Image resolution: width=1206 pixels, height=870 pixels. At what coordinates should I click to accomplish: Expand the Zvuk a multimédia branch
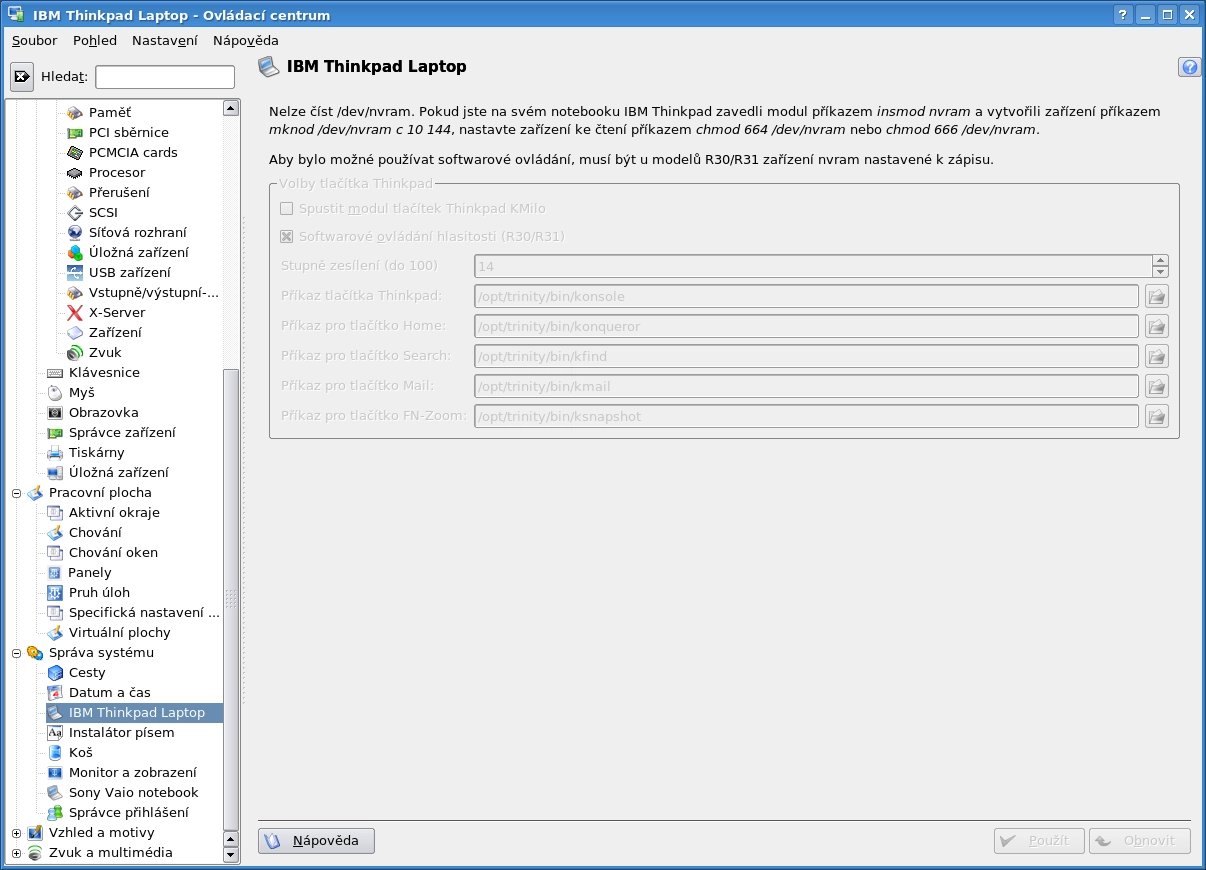16,853
